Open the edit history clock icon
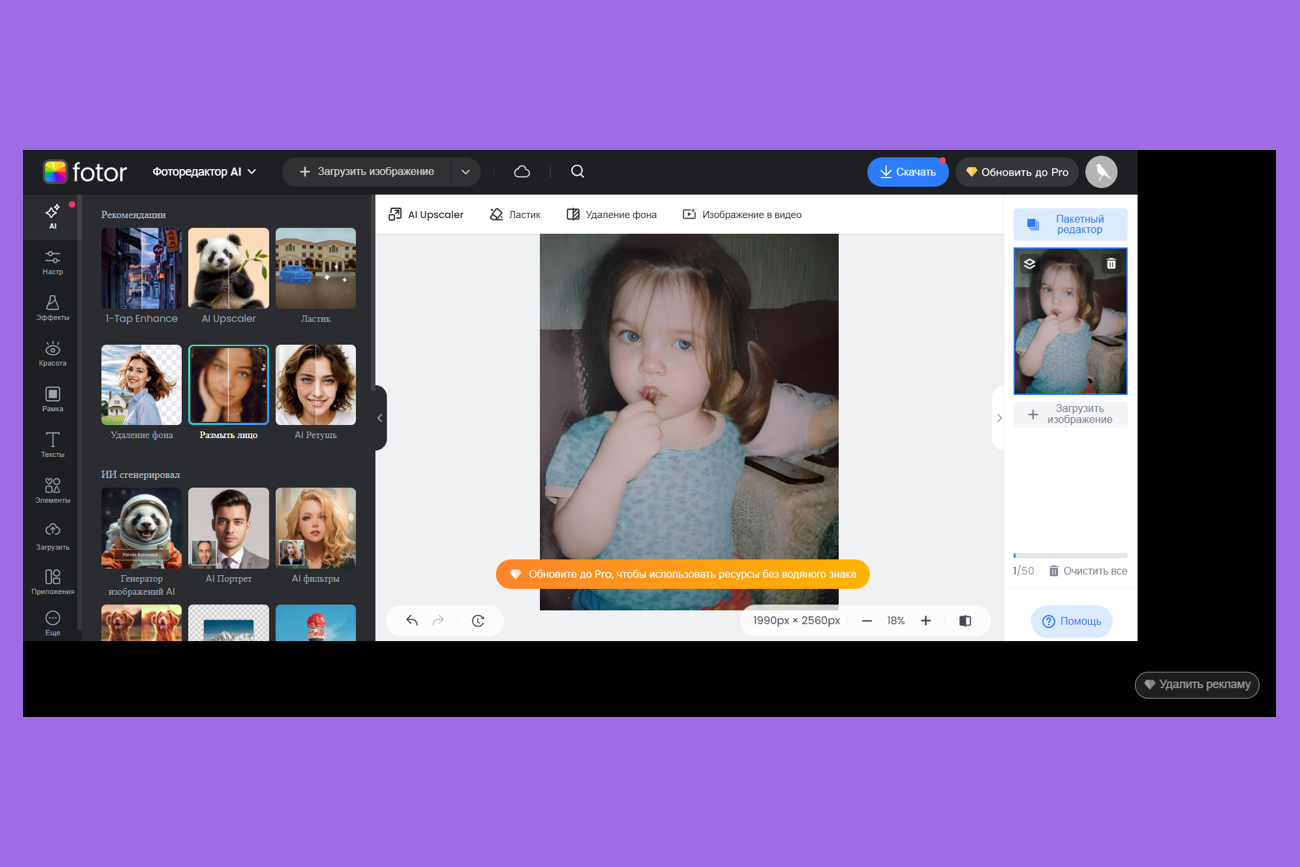Viewport: 1300px width, 867px height. click(478, 621)
